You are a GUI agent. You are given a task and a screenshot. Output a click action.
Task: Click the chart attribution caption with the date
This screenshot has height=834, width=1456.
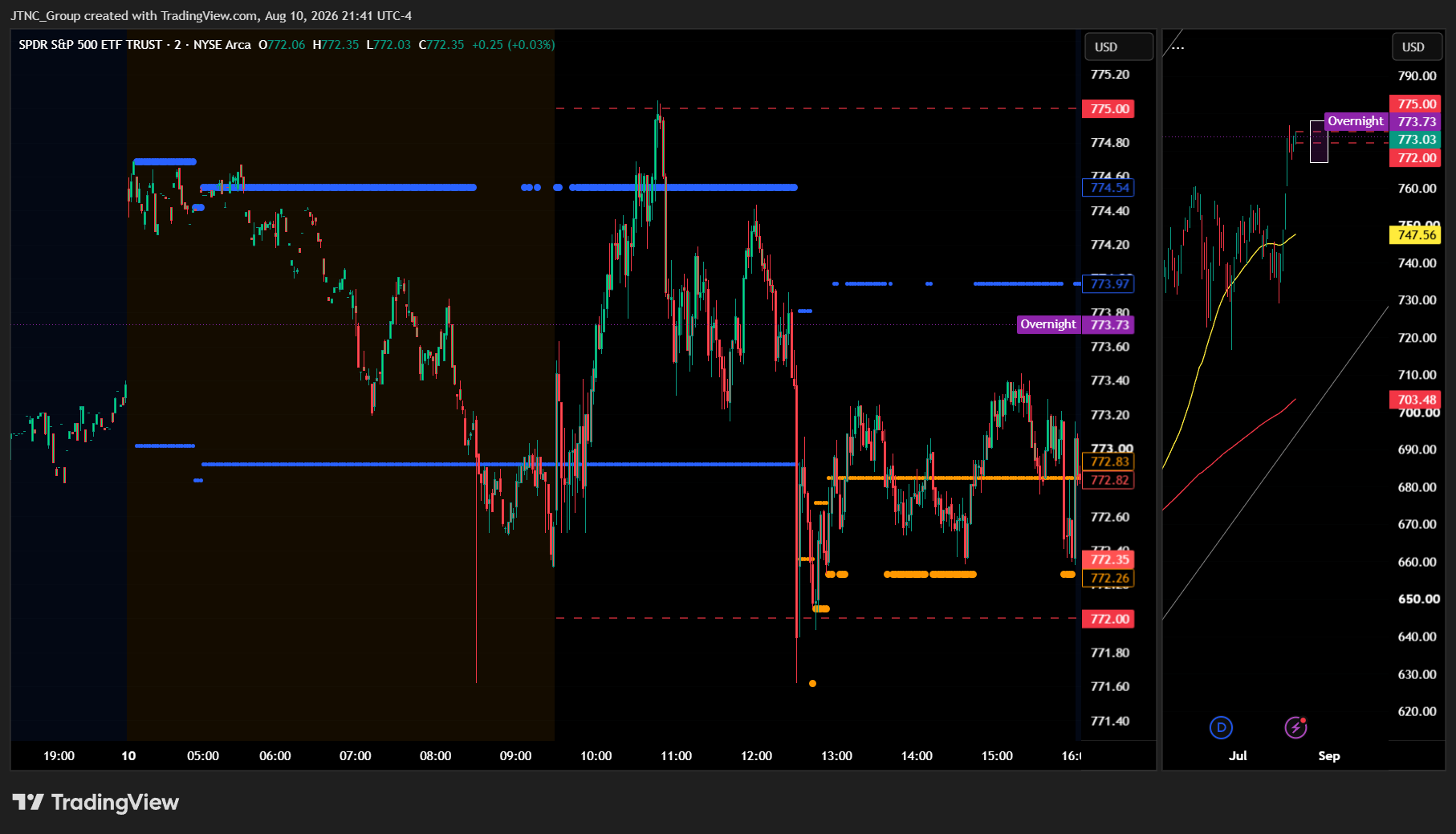211,15
